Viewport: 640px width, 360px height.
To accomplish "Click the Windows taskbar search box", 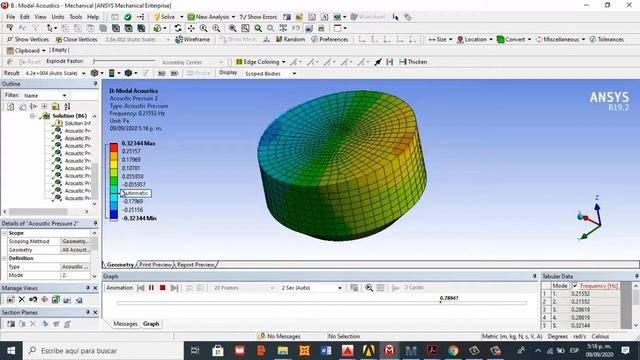I will click(103, 351).
